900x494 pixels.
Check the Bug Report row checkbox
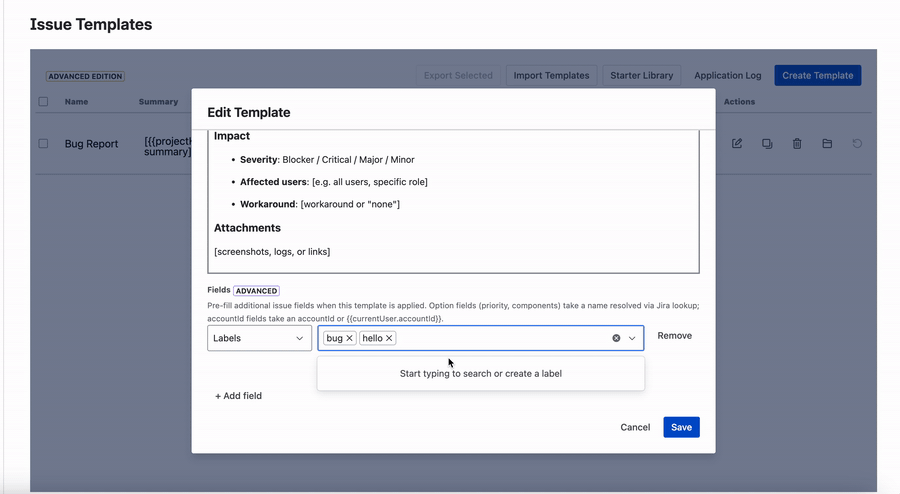tap(43, 143)
